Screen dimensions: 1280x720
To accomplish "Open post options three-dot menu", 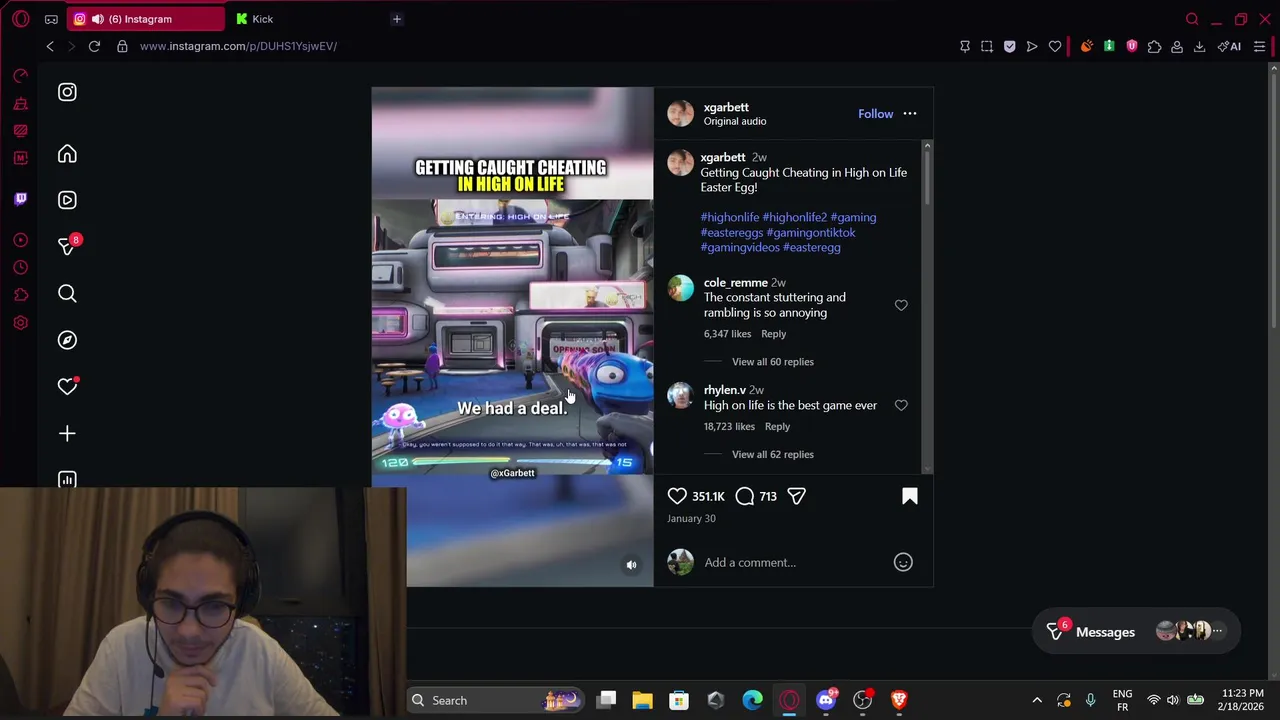I will (x=910, y=114).
